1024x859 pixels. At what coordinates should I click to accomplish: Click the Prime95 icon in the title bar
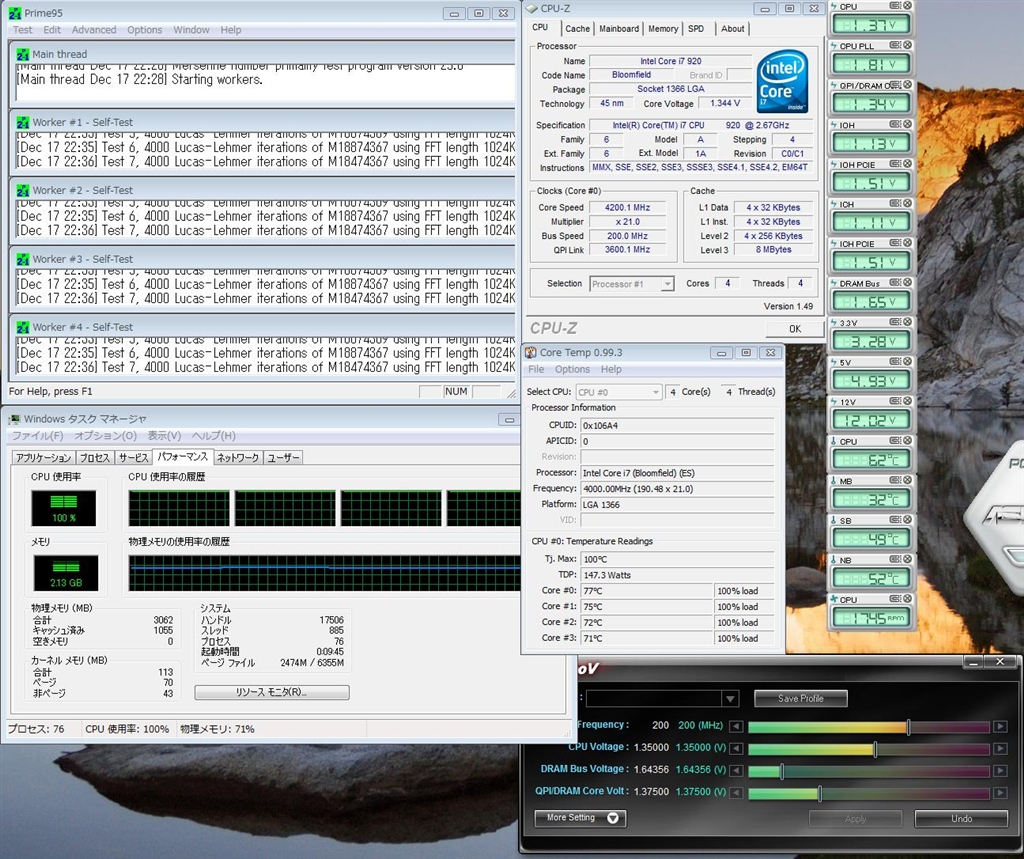(15, 12)
